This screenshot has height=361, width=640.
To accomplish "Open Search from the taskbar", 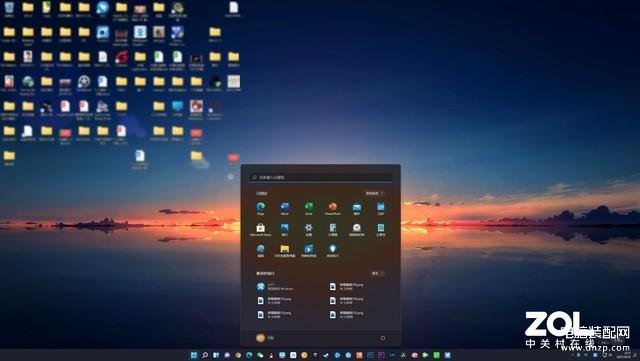I will click(205, 355).
